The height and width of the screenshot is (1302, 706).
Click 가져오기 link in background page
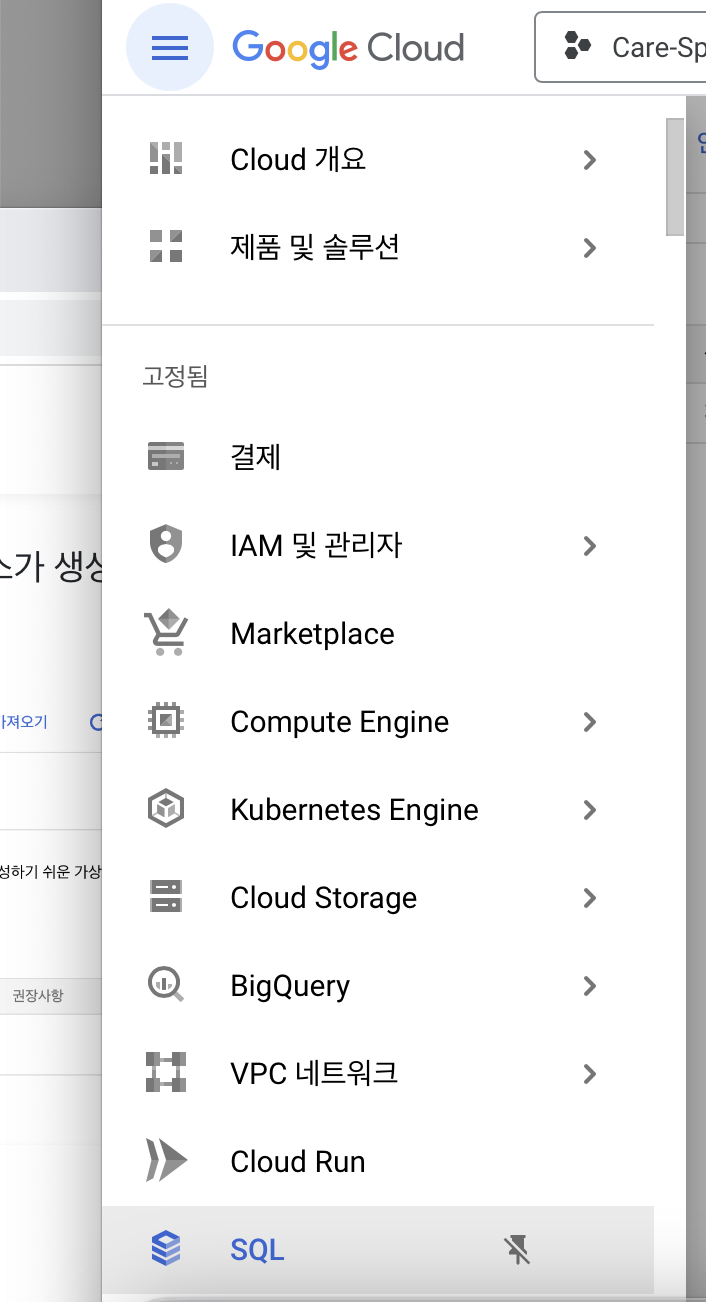coord(24,721)
